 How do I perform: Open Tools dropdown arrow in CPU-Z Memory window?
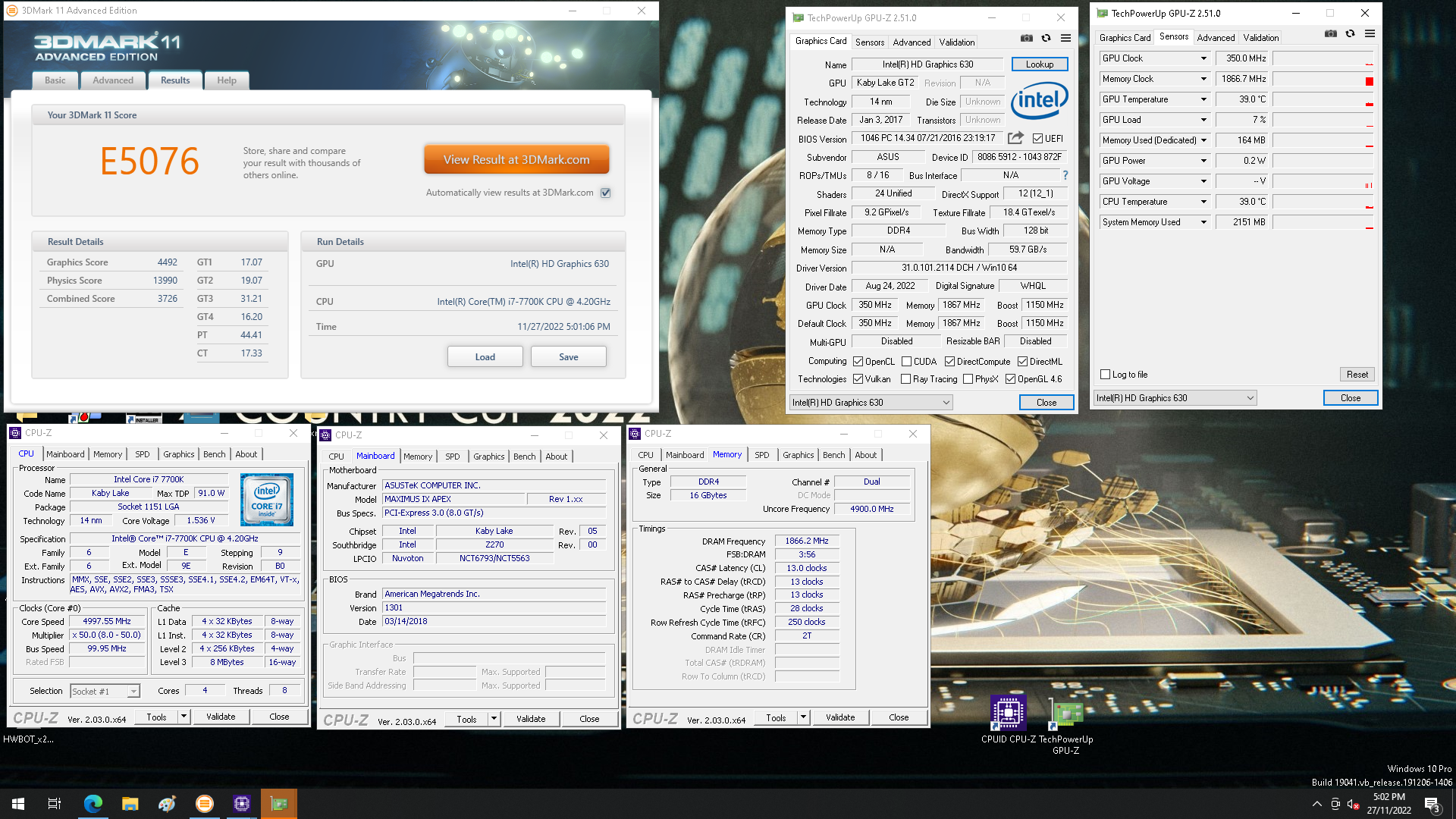[x=803, y=717]
